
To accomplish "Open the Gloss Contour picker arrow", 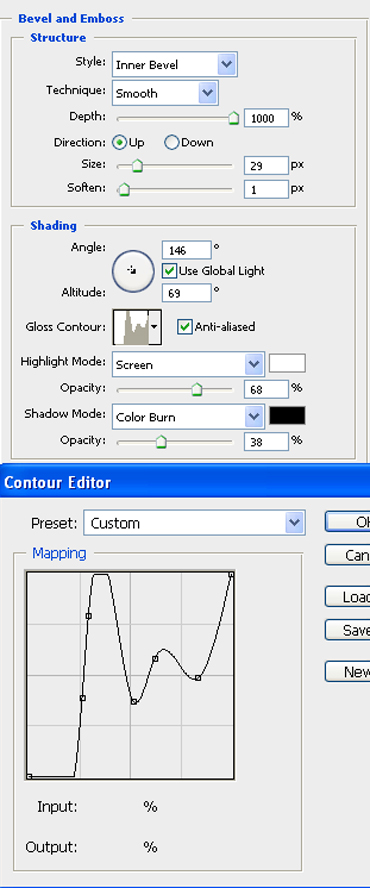I will click(155, 327).
